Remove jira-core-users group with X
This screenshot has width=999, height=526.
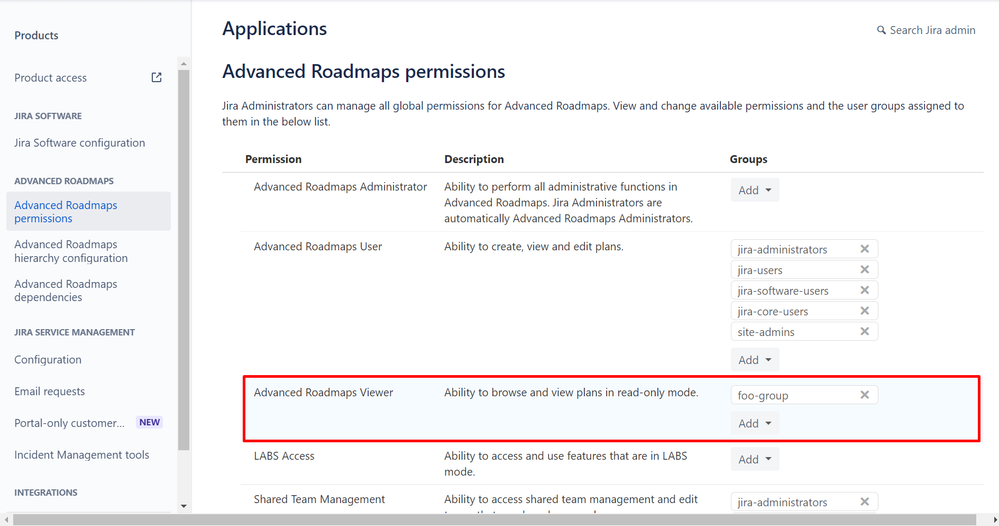click(865, 311)
